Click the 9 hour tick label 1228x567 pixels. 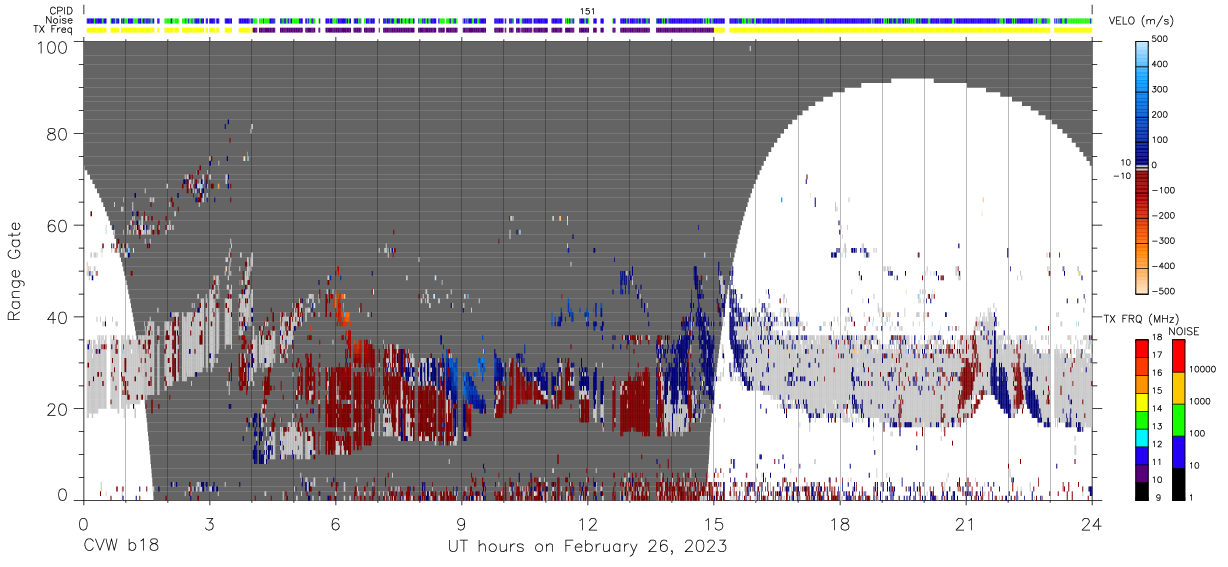461,524
